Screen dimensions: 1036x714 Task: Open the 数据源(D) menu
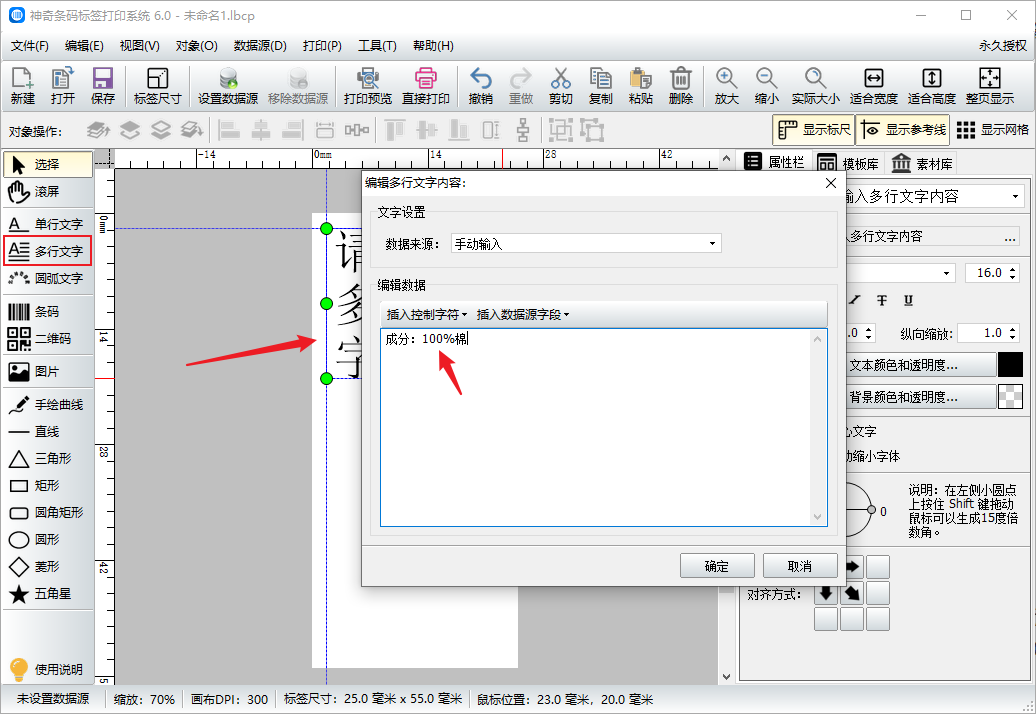[x=260, y=46]
